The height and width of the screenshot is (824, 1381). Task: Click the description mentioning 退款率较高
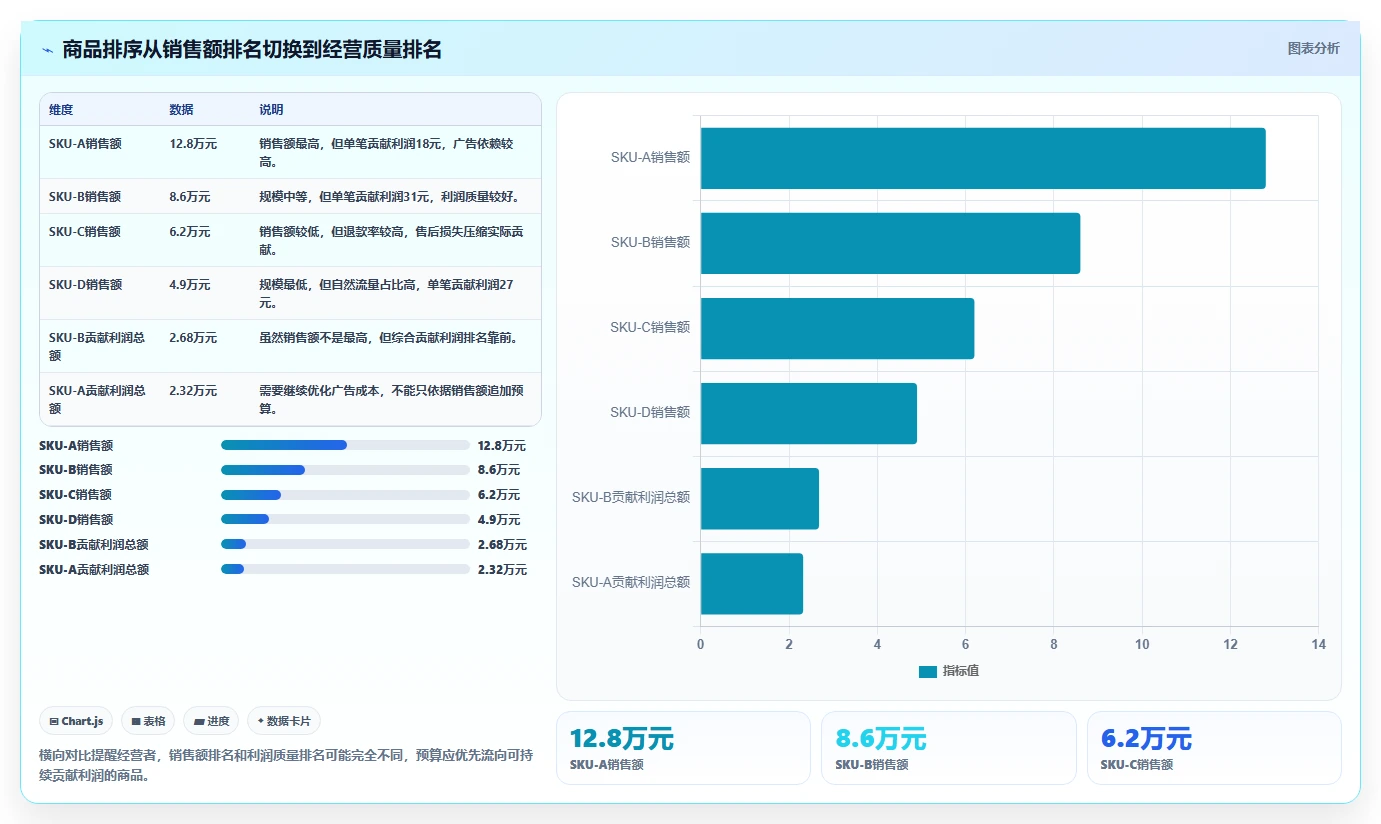pos(392,240)
